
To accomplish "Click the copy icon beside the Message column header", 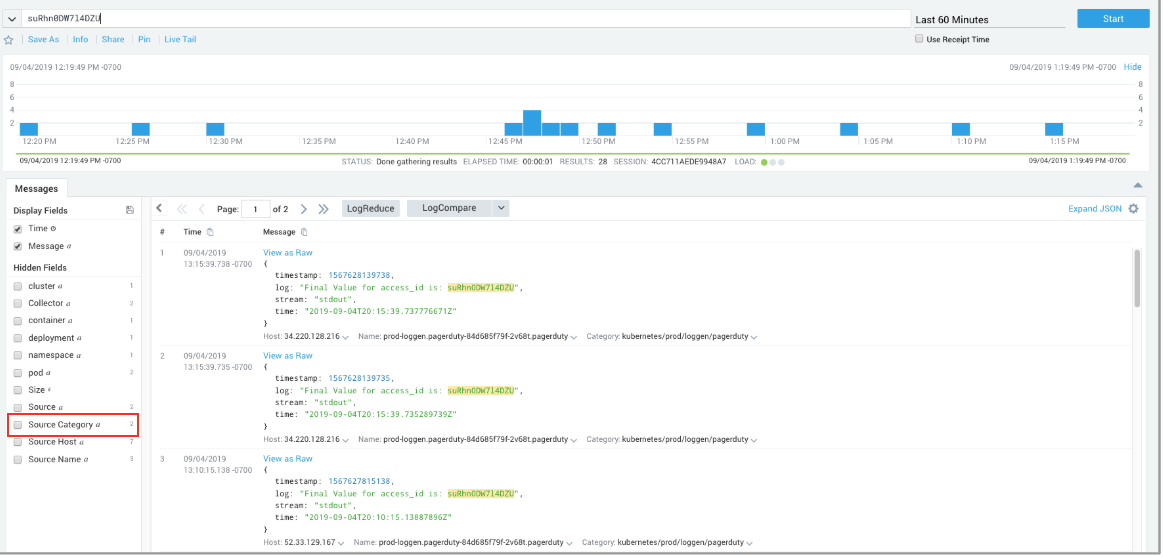I will (x=304, y=232).
